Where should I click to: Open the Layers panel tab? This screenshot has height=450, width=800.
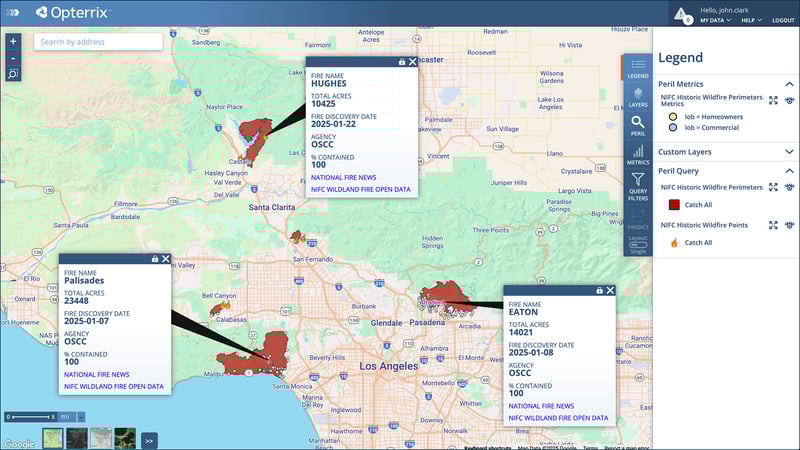click(x=638, y=97)
